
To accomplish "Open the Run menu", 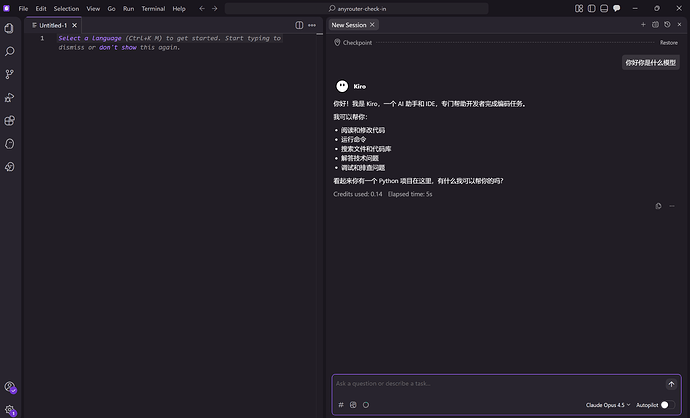I will 128,8.
